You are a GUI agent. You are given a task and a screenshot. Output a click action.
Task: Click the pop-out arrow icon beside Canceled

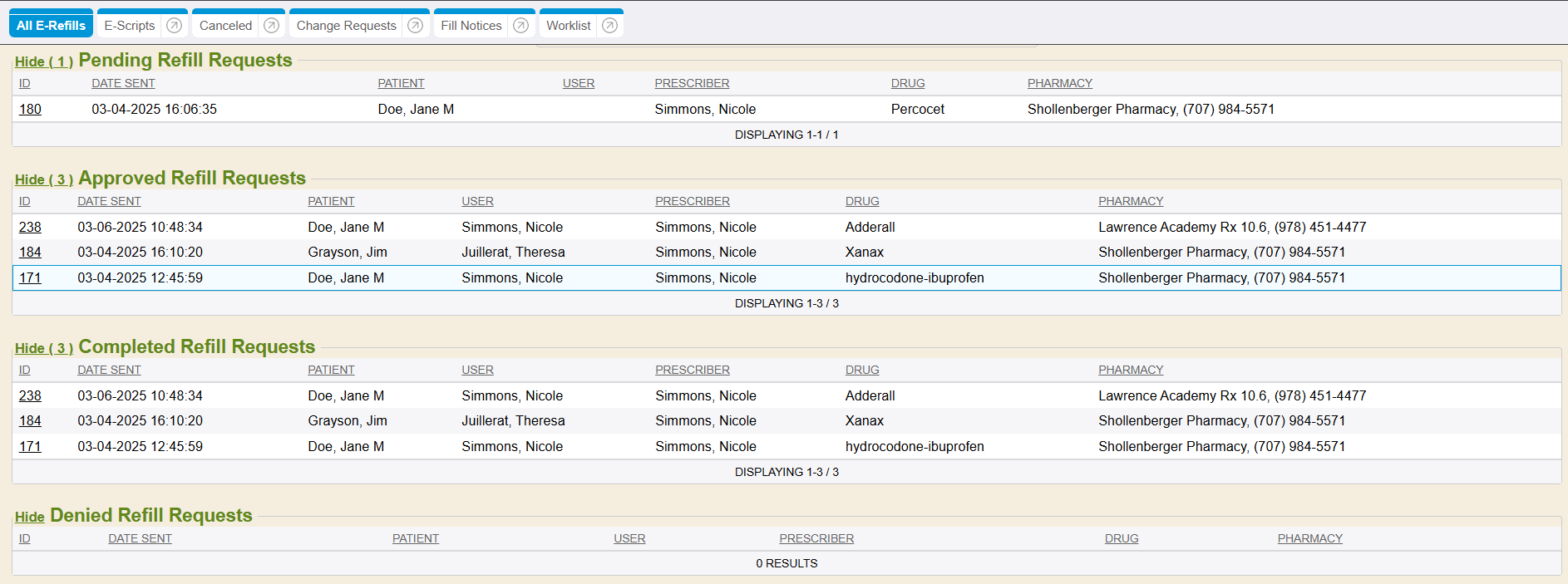(271, 26)
